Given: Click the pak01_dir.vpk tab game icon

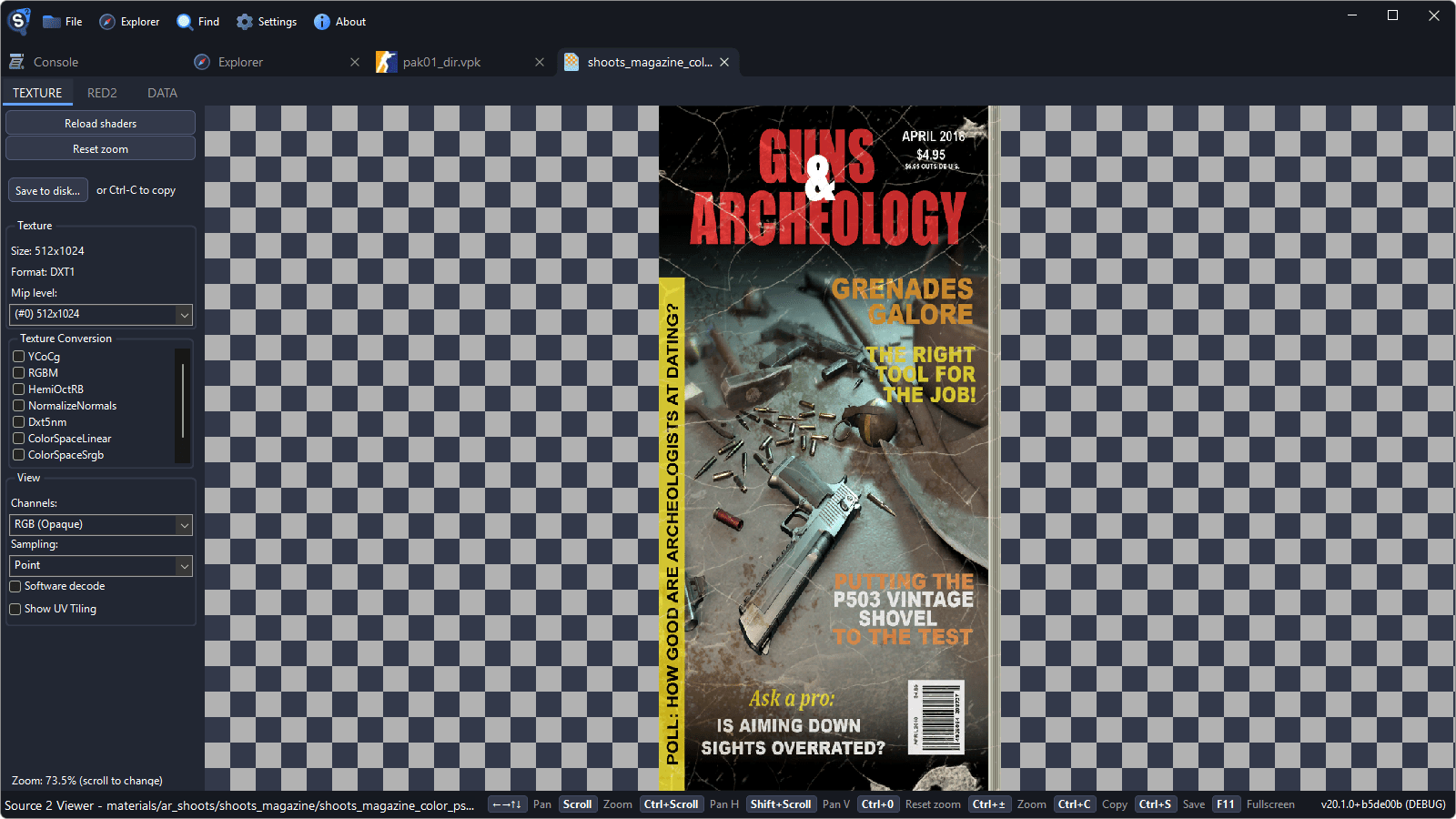Looking at the screenshot, I should tap(386, 62).
